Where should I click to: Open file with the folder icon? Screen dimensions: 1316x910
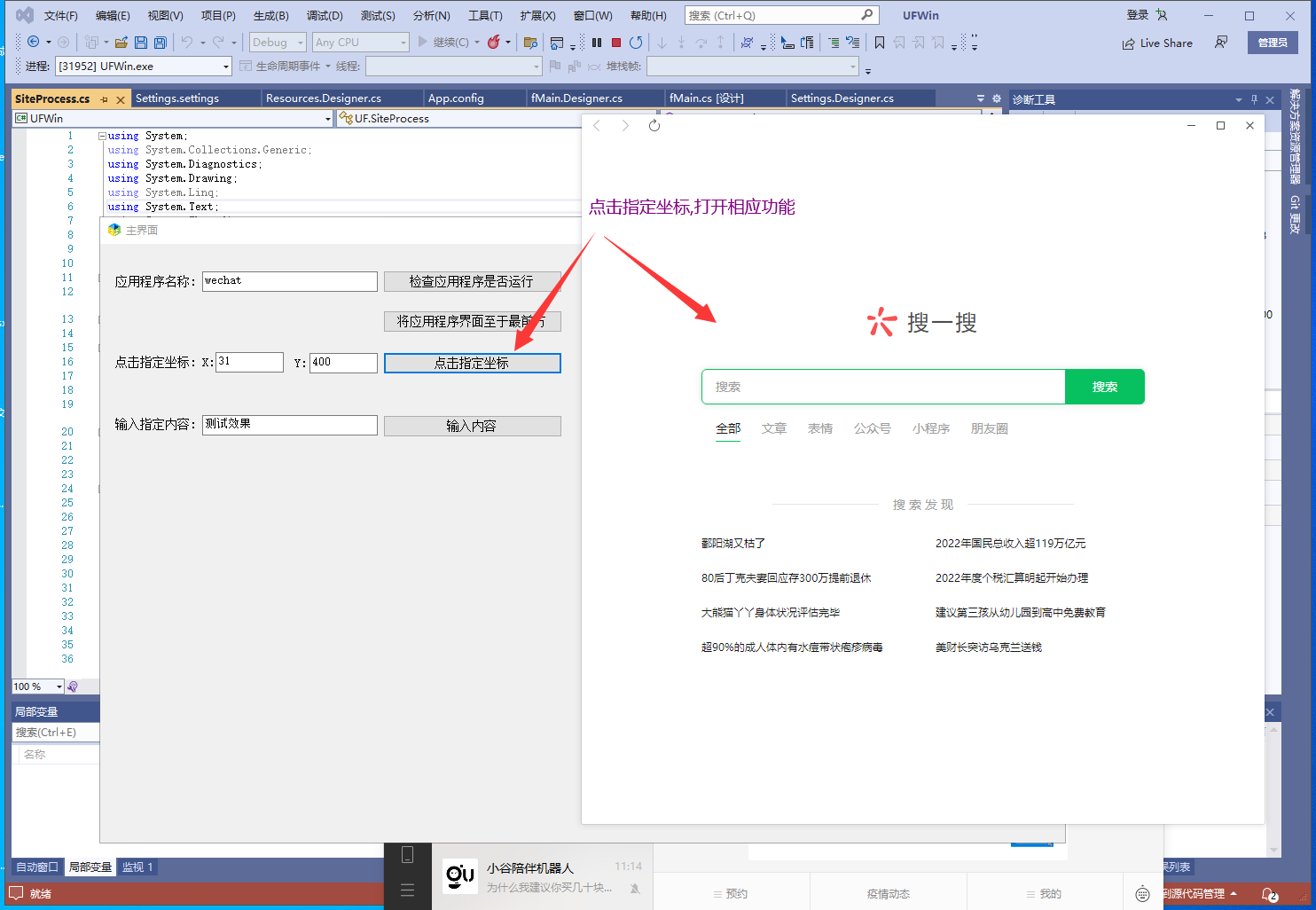click(121, 42)
